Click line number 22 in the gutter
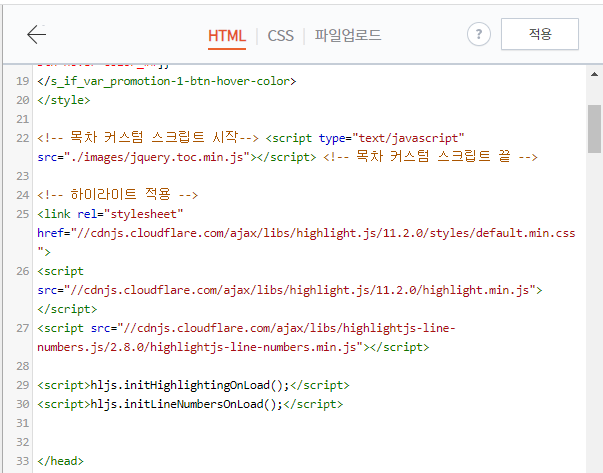 pos(23,138)
